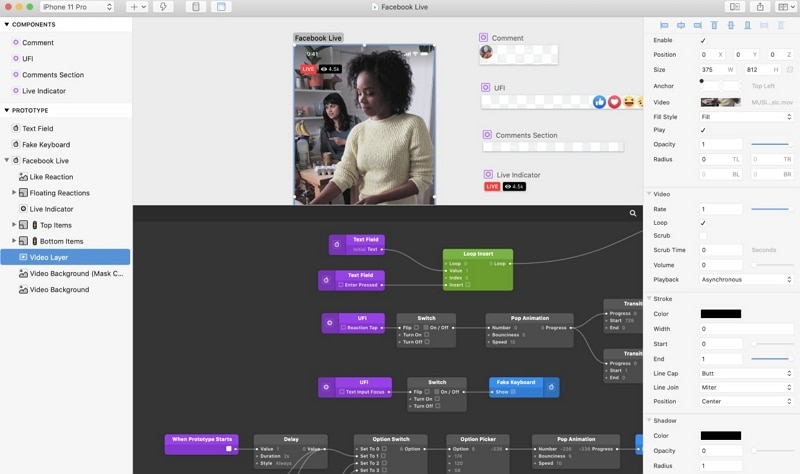Expand the Floating Reactions layer group
This screenshot has height=474, width=800.
[14, 192]
